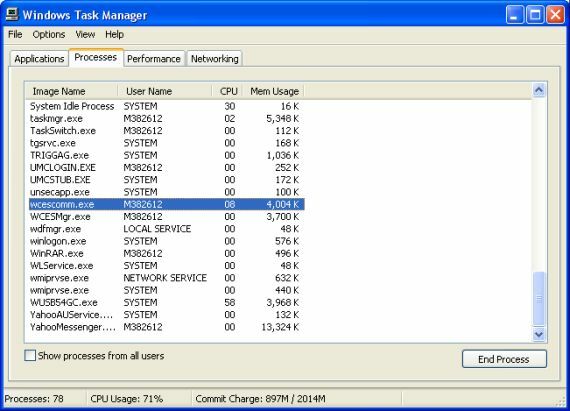The width and height of the screenshot is (570, 411).
Task: Select the WUSB54GC.exe process
Action: coord(166,302)
